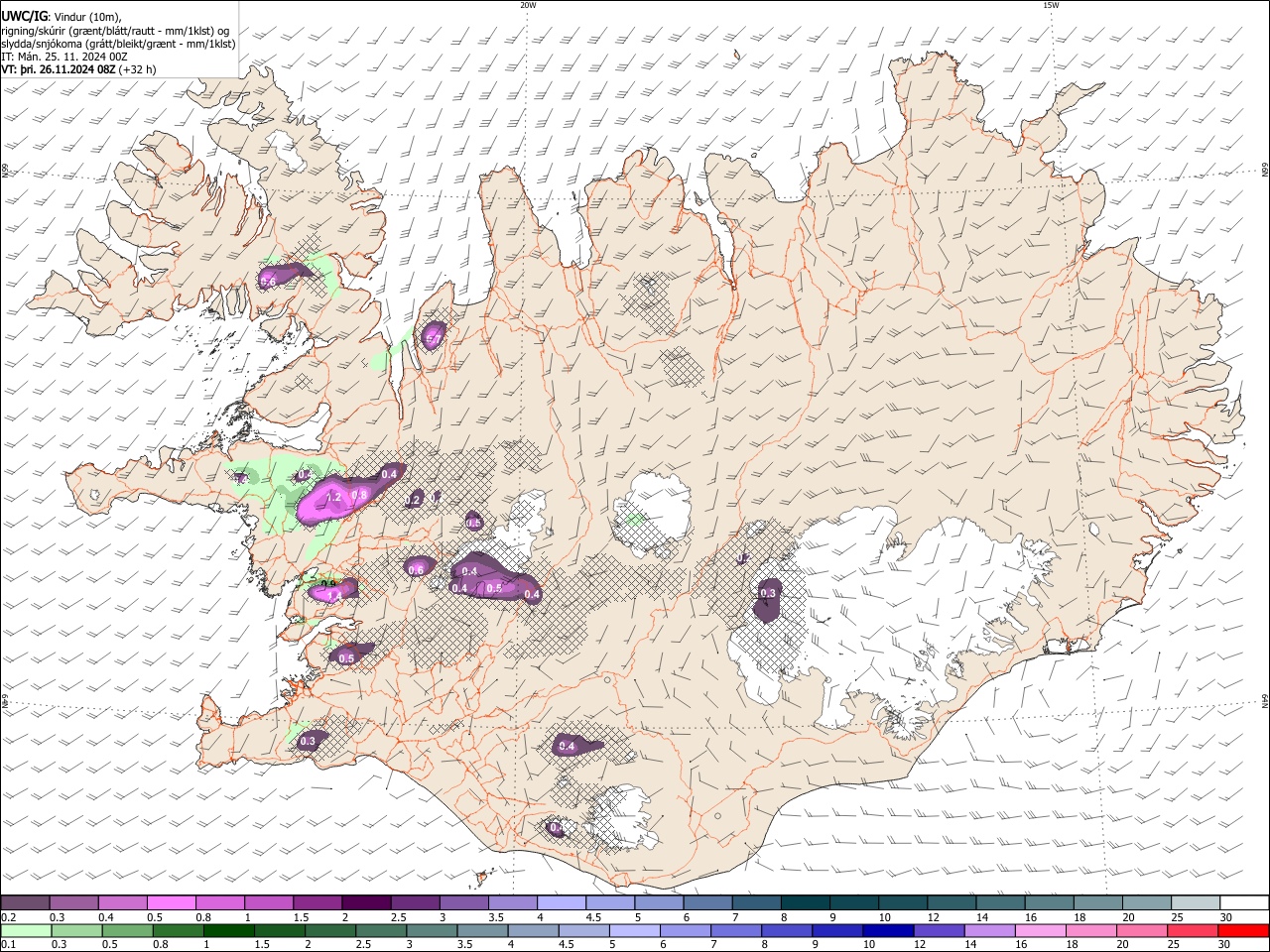Image resolution: width=1270 pixels, height=952 pixels.
Task: Click the 'VT: þri. 26.11.2024 08Z' valid time
Action: tap(59, 69)
